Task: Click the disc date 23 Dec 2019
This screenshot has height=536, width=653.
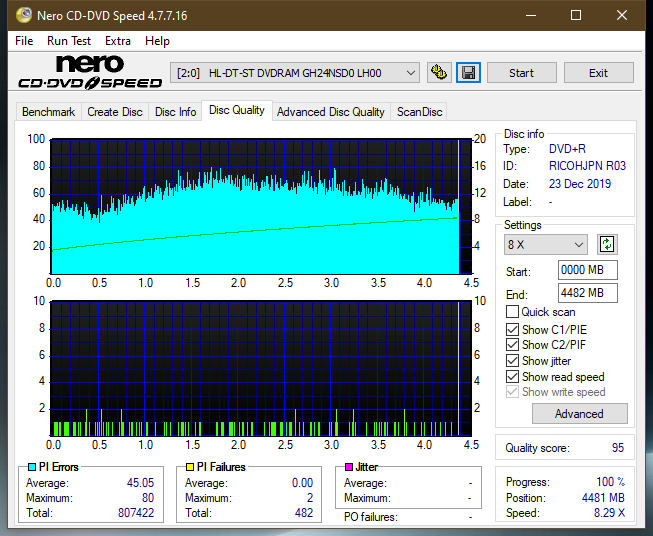Action: tap(580, 184)
